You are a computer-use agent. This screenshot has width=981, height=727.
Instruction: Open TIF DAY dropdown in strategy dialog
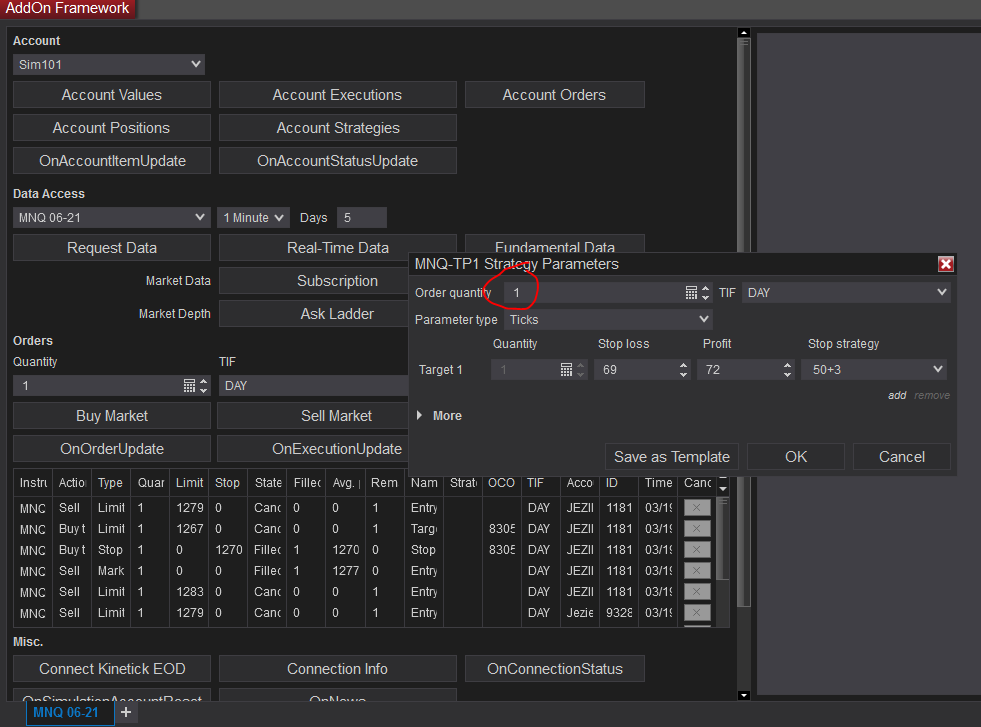click(846, 293)
